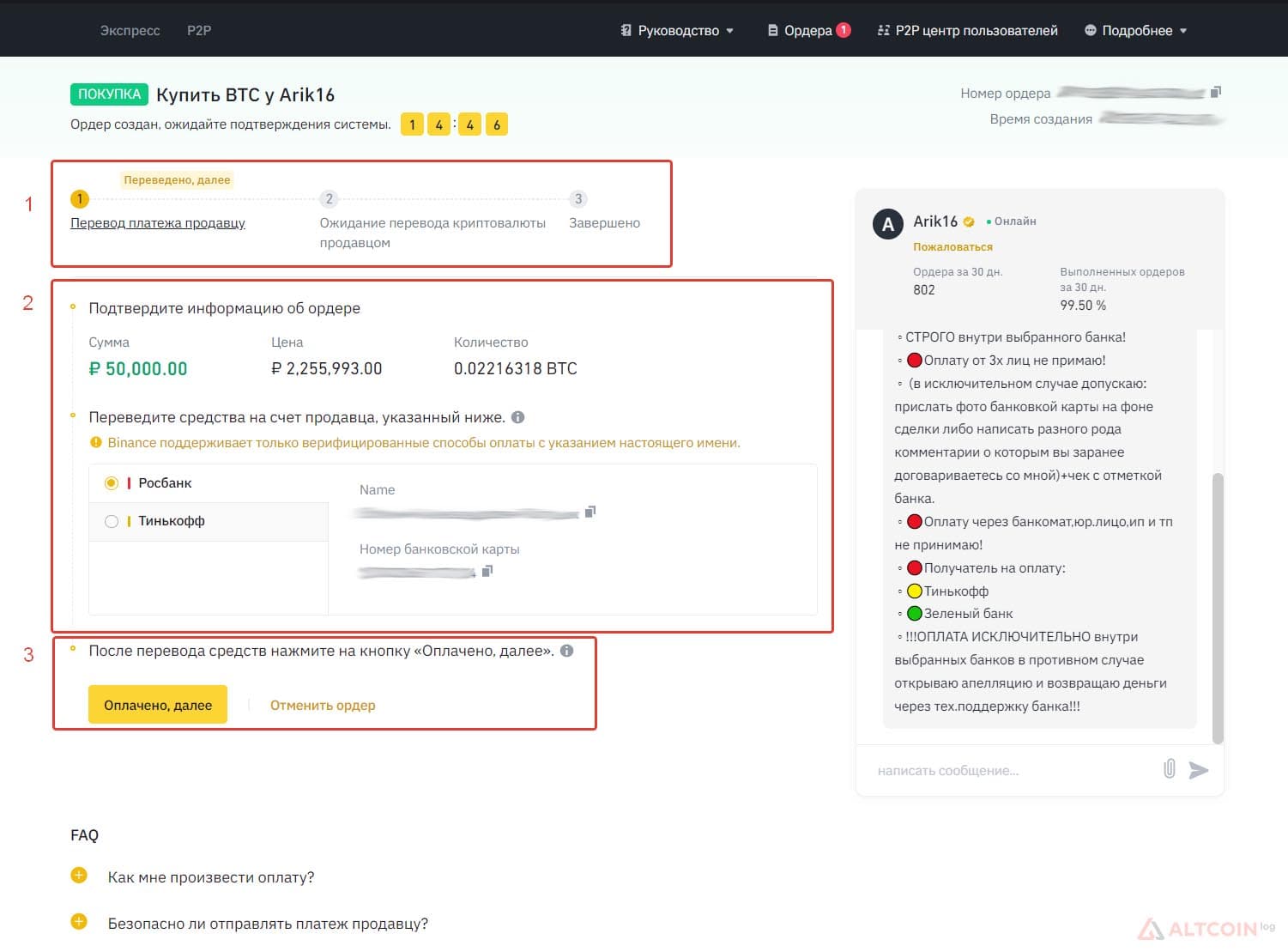Click the info icon next to «Оплачено, далее» hint
Image resolution: width=1288 pixels, height=952 pixels.
click(566, 651)
